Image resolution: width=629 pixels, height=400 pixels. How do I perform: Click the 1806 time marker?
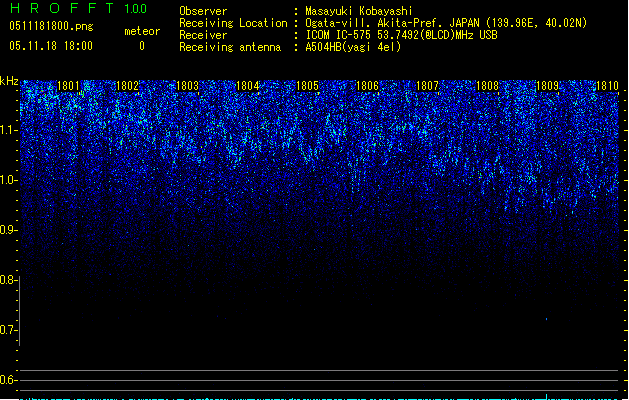(367, 86)
